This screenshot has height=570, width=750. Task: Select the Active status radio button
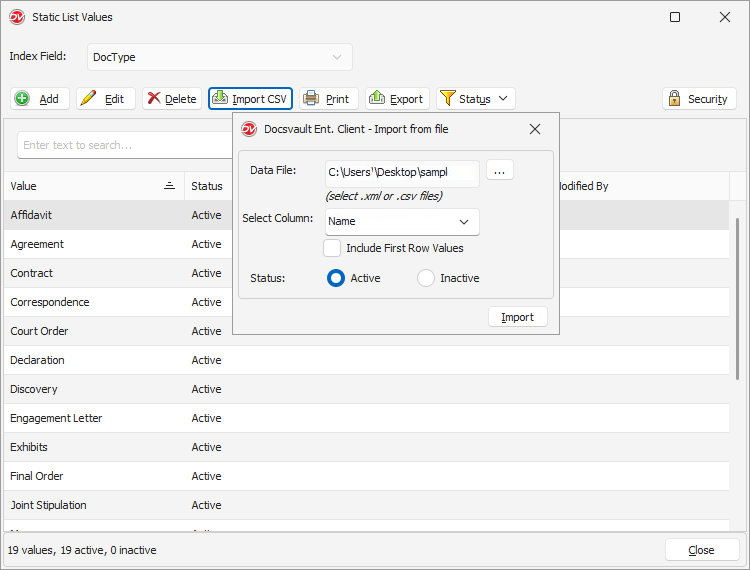coord(336,278)
